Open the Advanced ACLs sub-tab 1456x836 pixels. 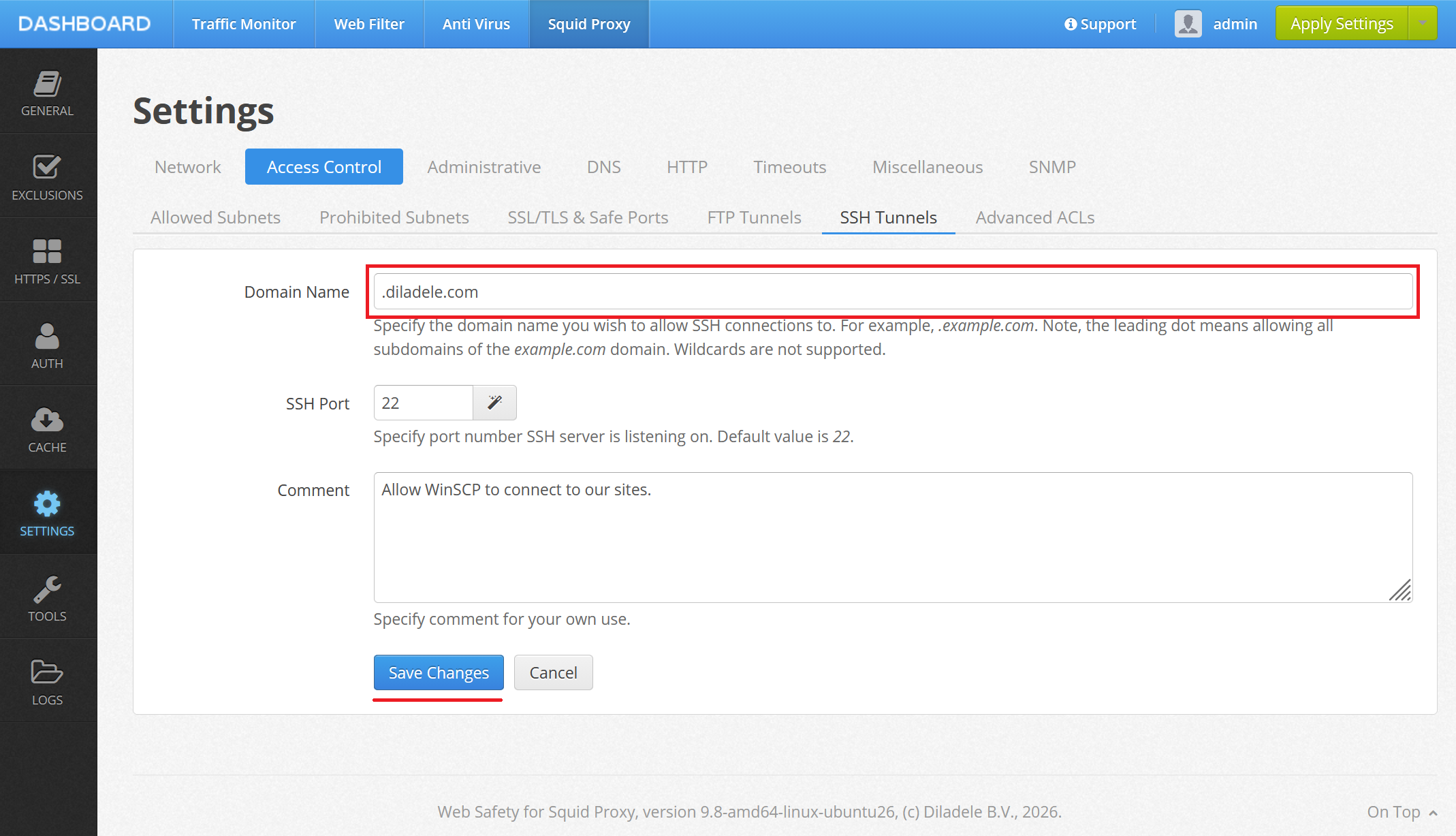coord(1035,217)
